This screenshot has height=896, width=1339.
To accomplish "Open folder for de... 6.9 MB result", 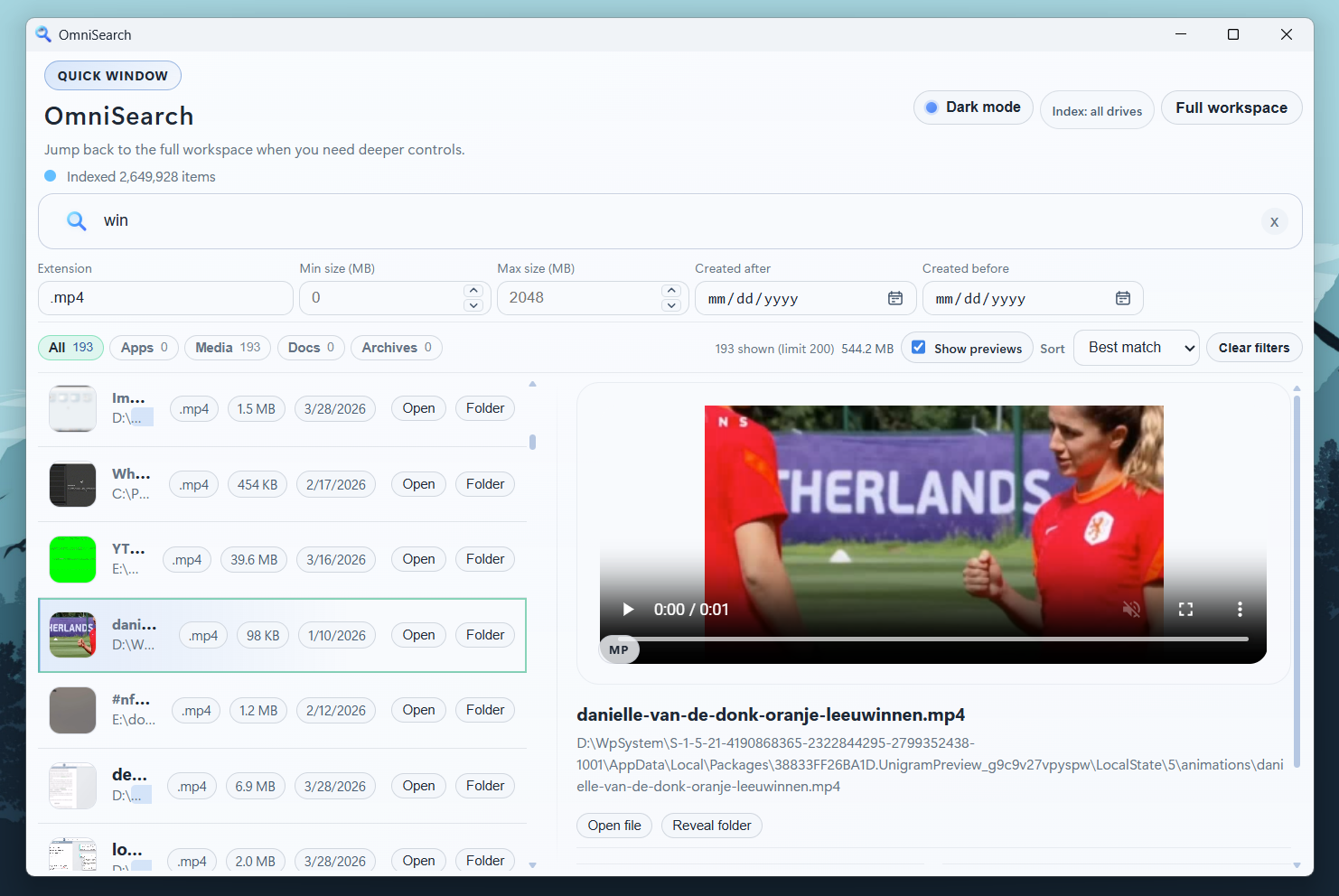I will point(485,786).
